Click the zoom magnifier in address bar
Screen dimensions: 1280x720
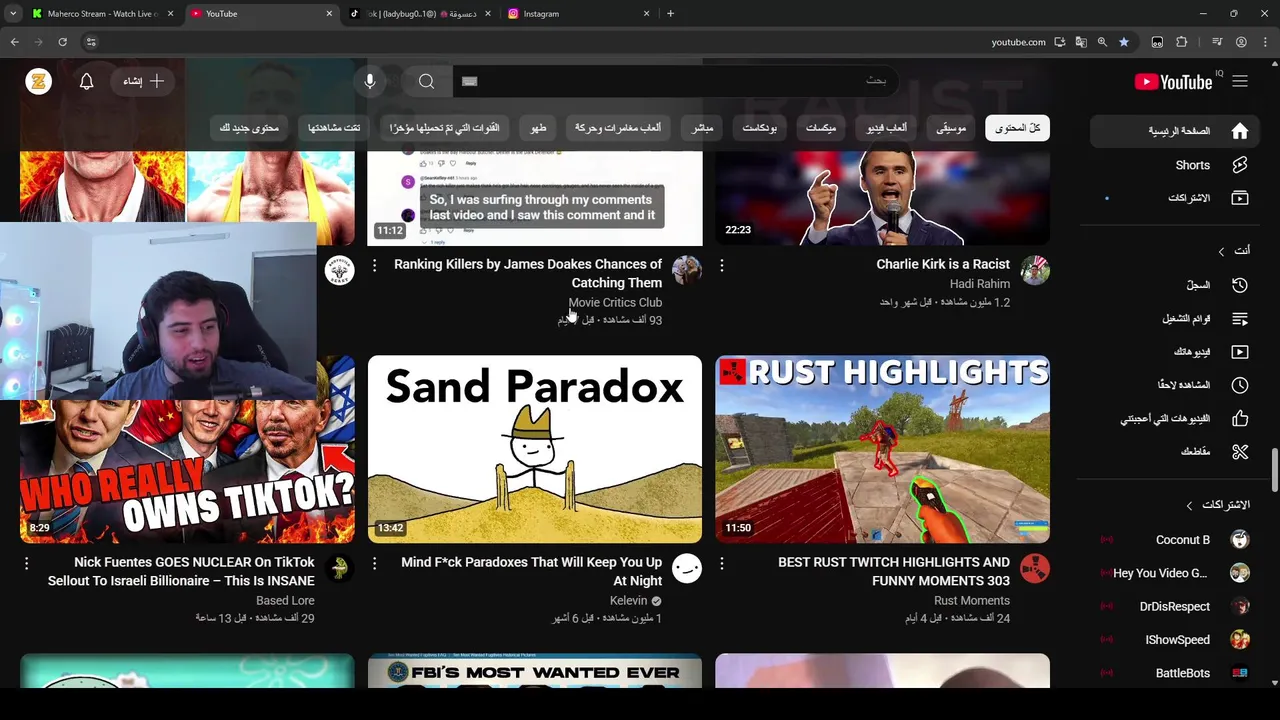[x=1102, y=42]
